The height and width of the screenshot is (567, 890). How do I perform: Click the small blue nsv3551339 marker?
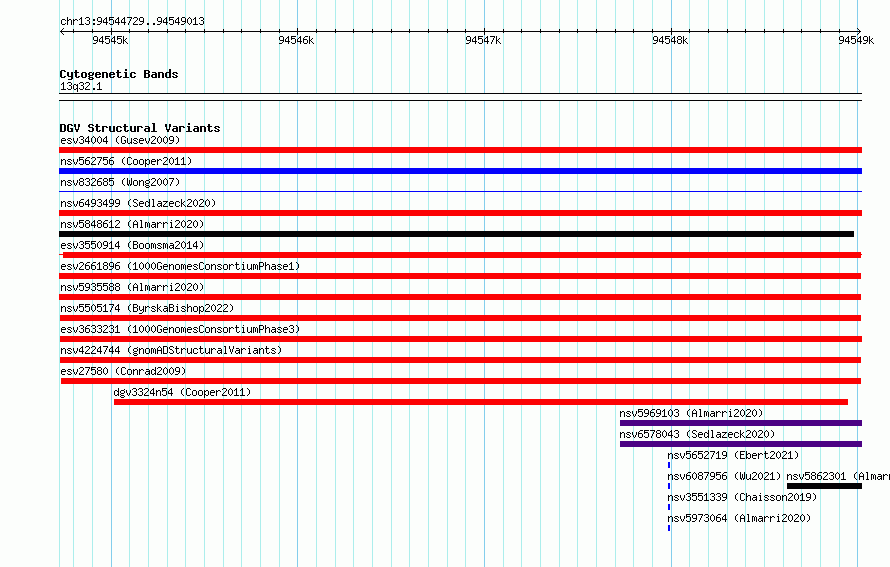pyautogui.click(x=669, y=507)
